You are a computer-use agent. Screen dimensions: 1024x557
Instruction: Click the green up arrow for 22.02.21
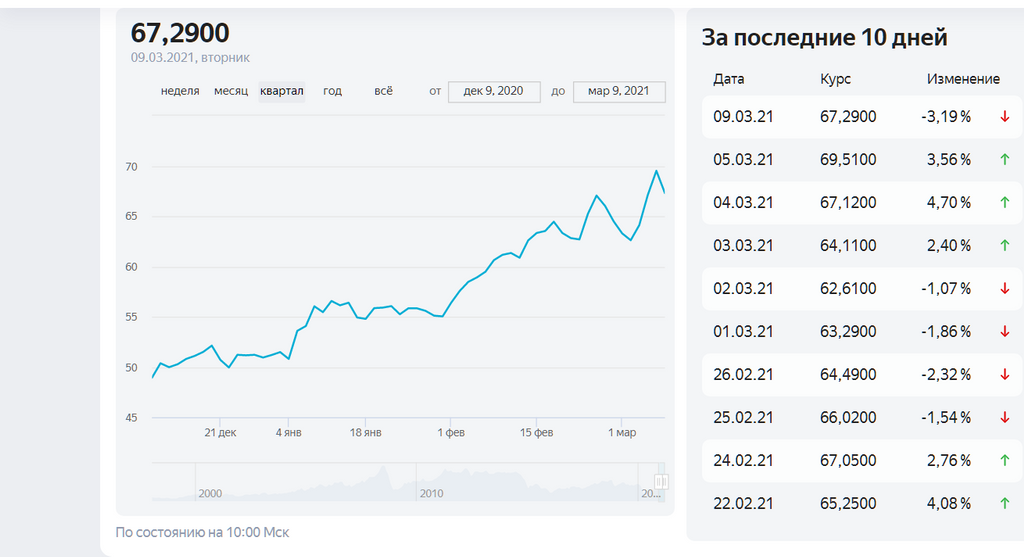coord(1004,504)
